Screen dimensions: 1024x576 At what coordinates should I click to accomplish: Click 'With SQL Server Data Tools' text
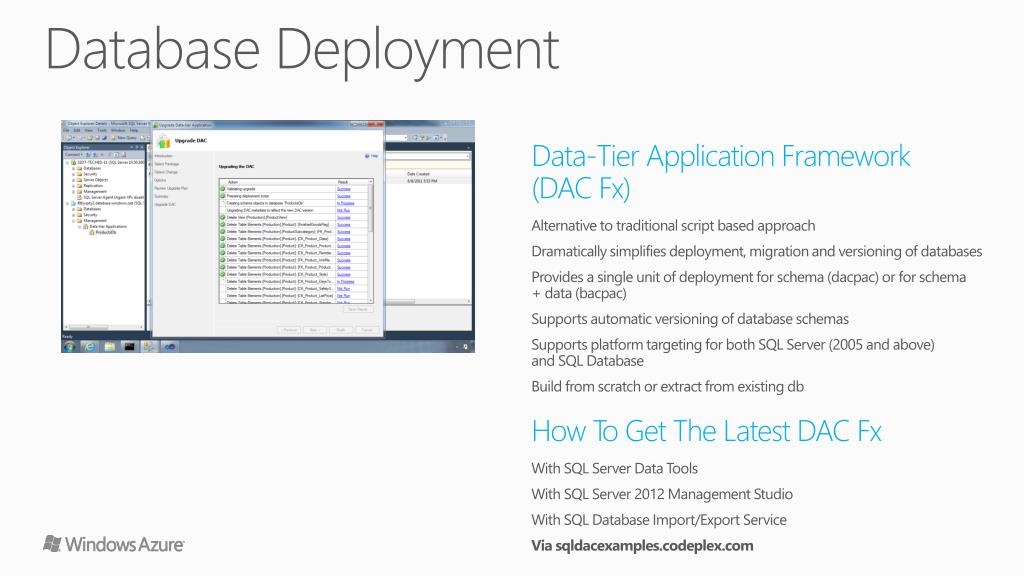pos(615,468)
